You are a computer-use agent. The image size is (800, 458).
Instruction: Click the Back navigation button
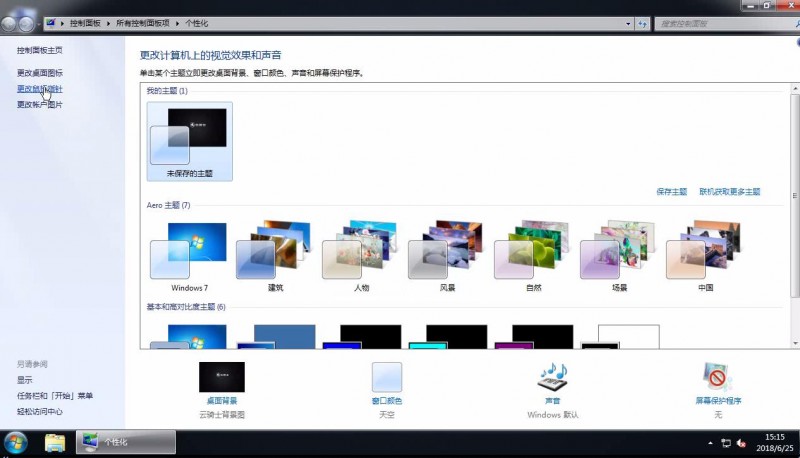tap(9, 23)
